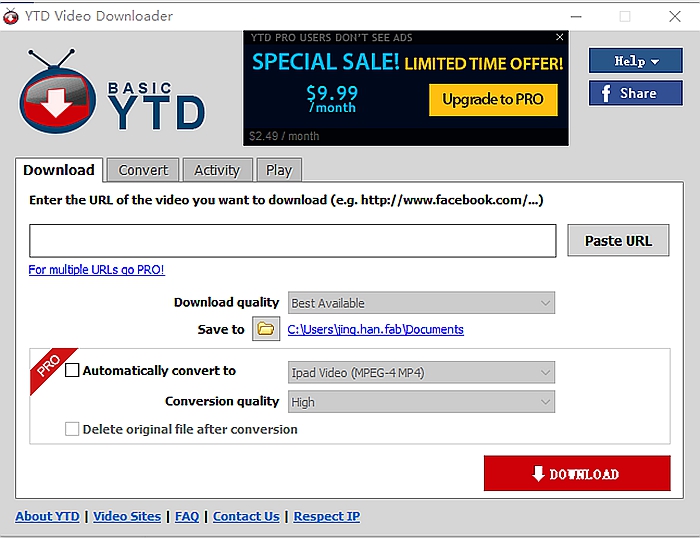Click the red DOWNLOAD button
This screenshot has height=538, width=700.
coord(577,473)
